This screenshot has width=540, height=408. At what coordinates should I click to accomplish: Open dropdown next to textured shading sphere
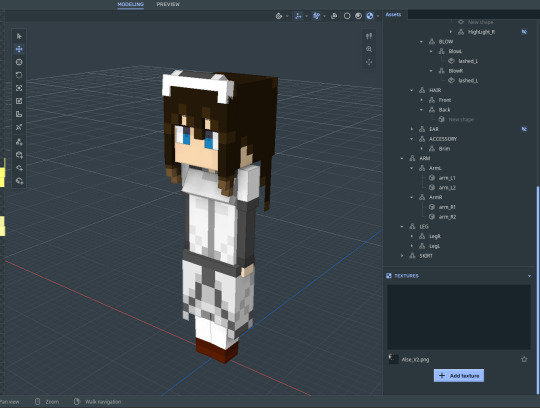(378, 16)
